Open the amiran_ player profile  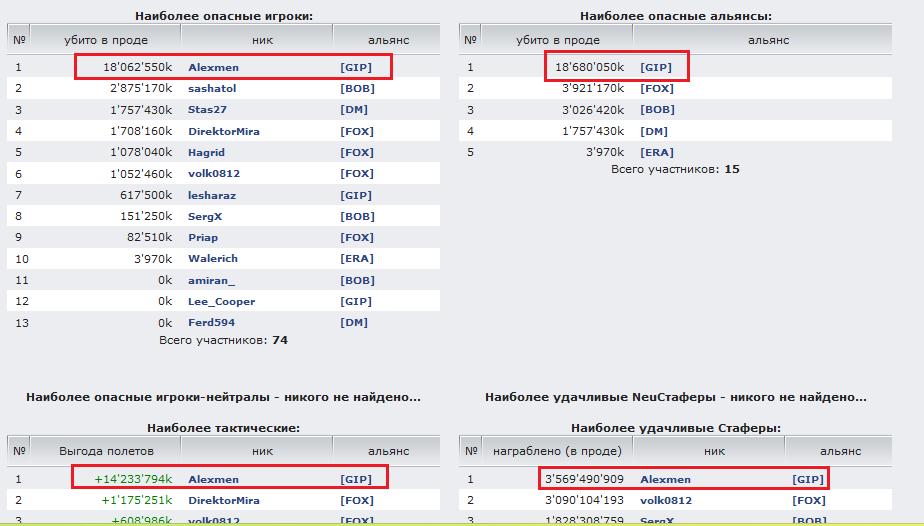212,281
